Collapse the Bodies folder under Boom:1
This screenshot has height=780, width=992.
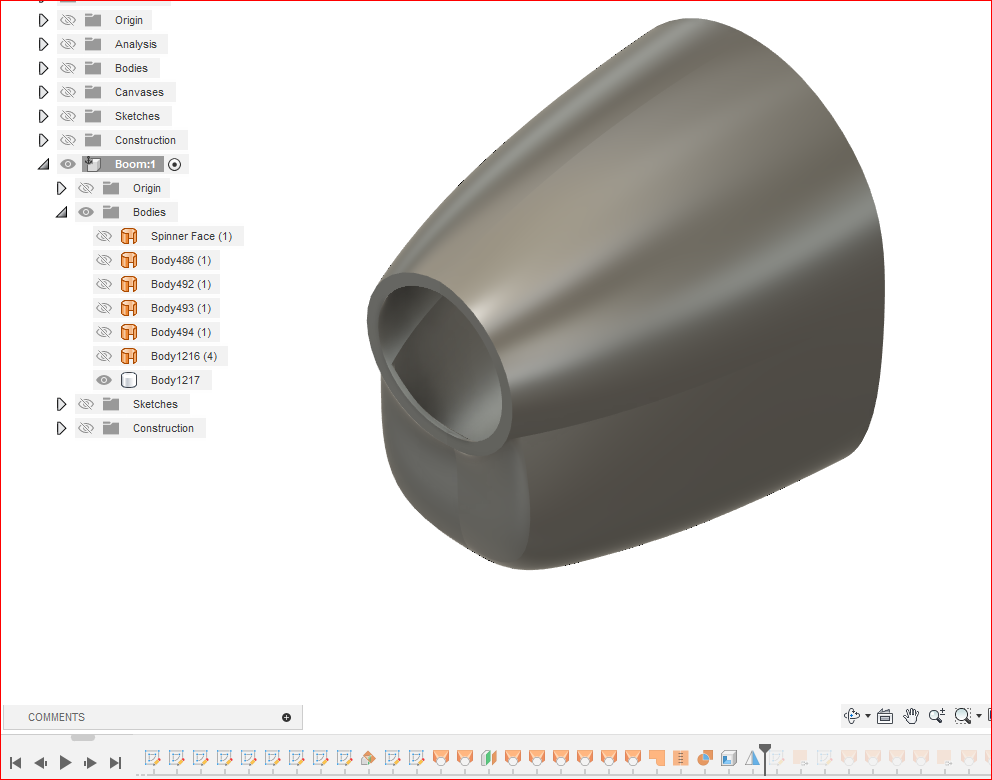pos(62,211)
